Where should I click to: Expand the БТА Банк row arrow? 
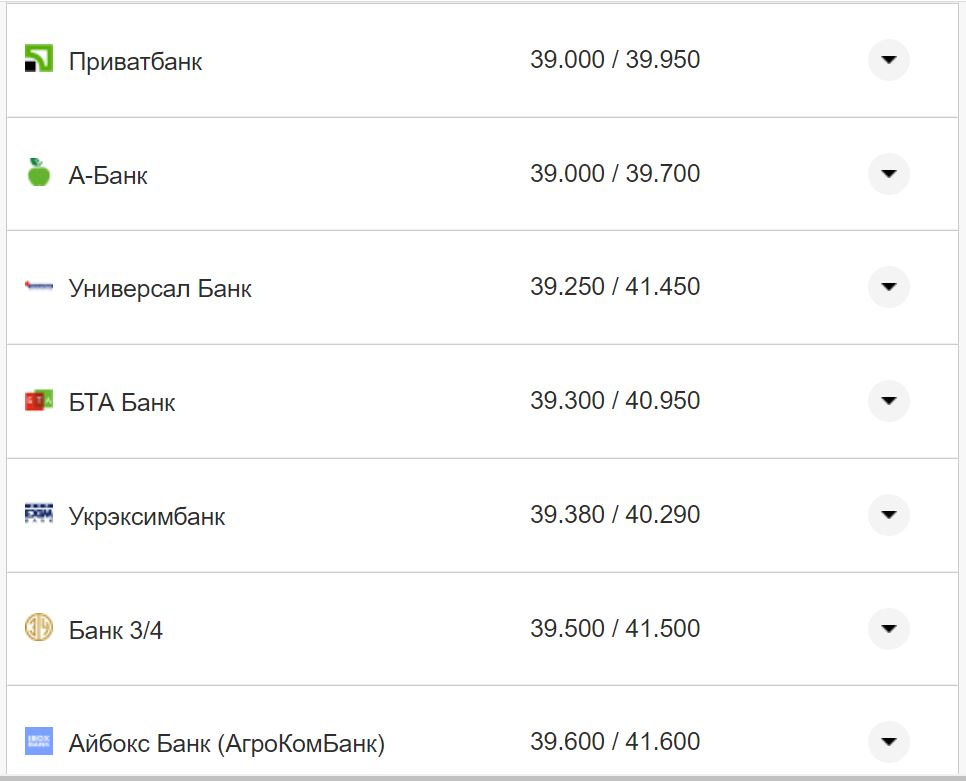pos(888,401)
